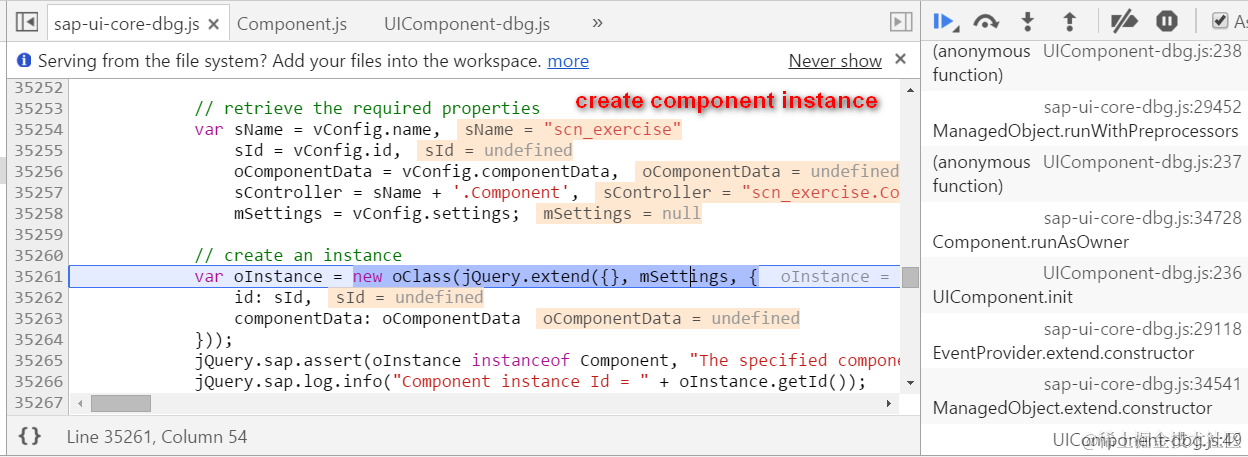Click the horizontal scrollbar left arrow
Screen dimensions: 1248x457
point(78,403)
